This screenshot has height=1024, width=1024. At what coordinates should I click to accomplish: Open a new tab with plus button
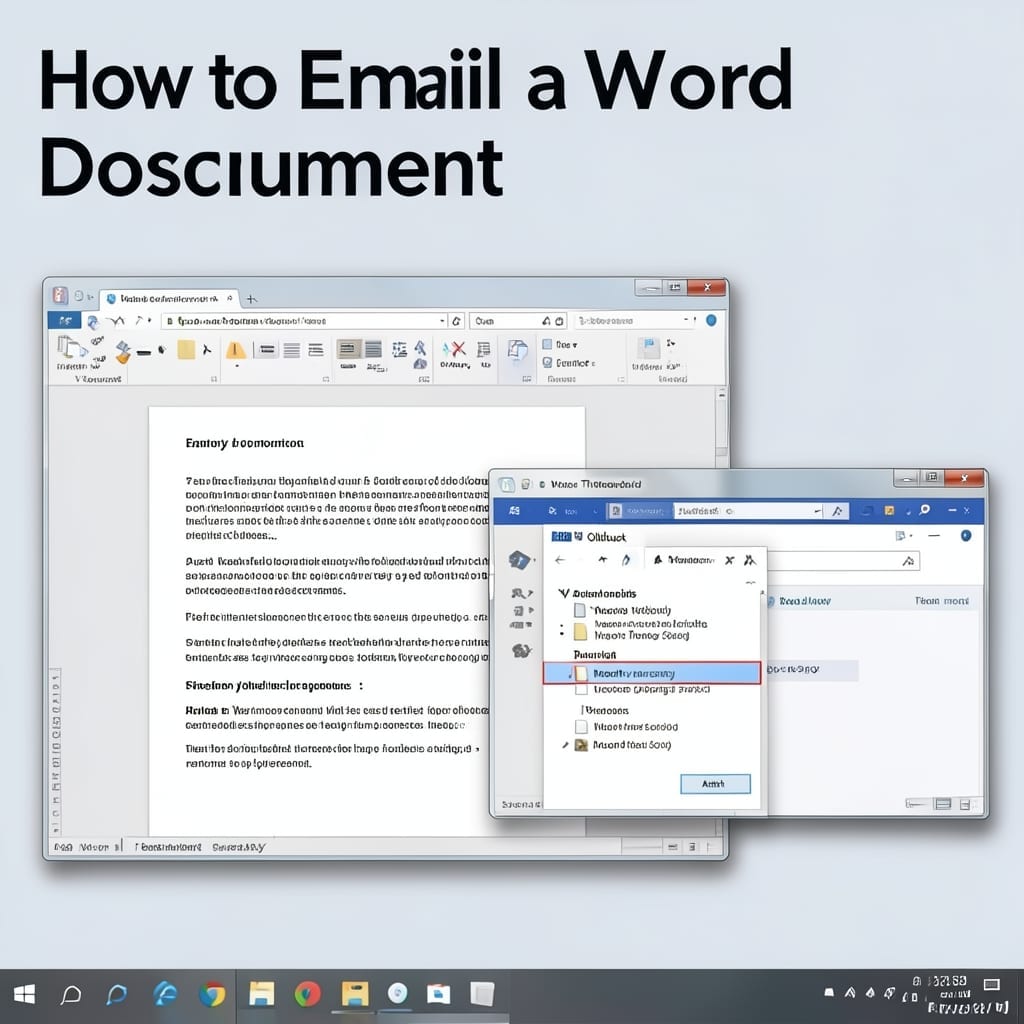pos(251,299)
